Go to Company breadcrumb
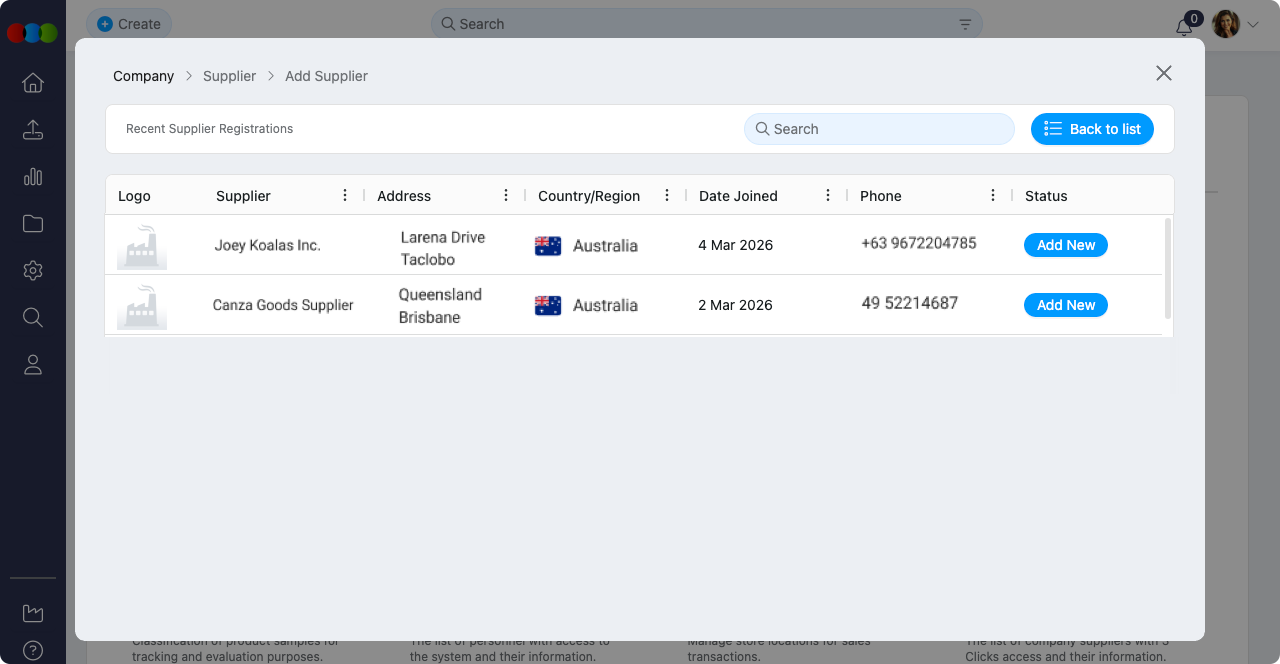This screenshot has width=1280, height=664. click(143, 76)
